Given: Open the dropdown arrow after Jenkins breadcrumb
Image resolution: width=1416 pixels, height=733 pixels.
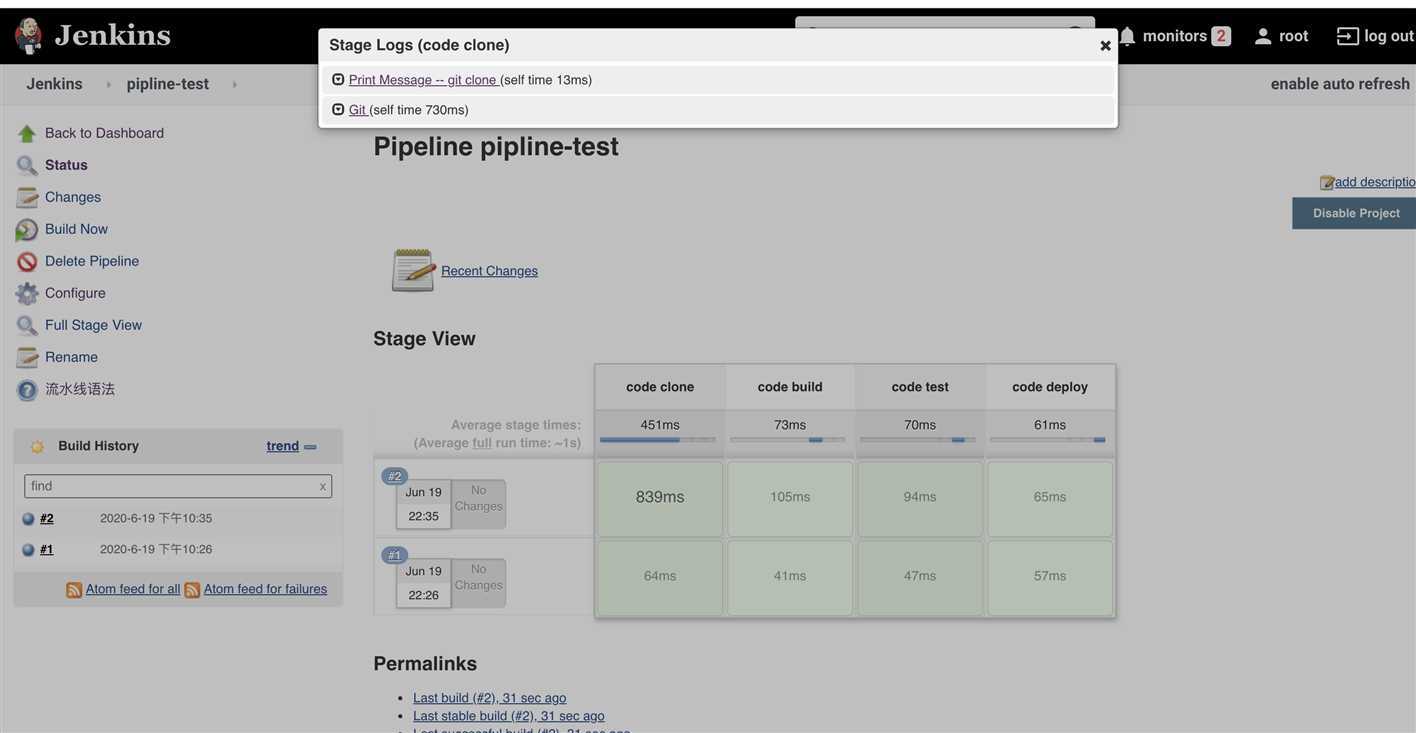Looking at the screenshot, I should 108,84.
